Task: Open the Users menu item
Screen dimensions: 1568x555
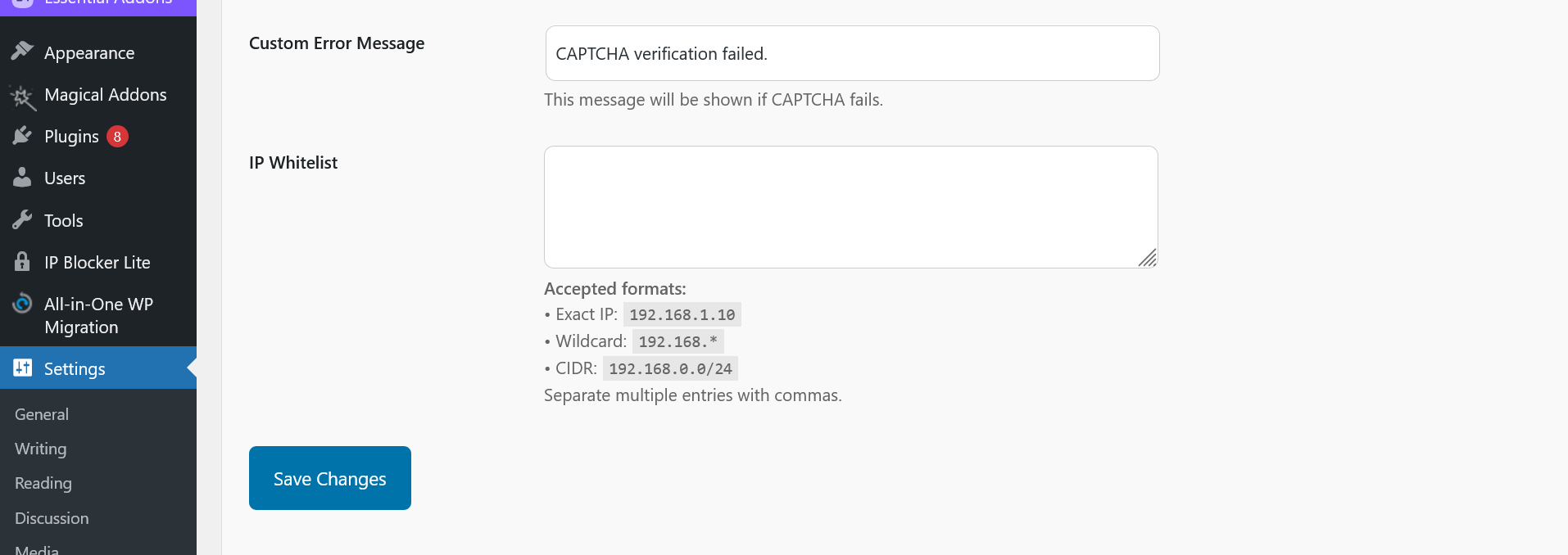Action: [x=65, y=178]
